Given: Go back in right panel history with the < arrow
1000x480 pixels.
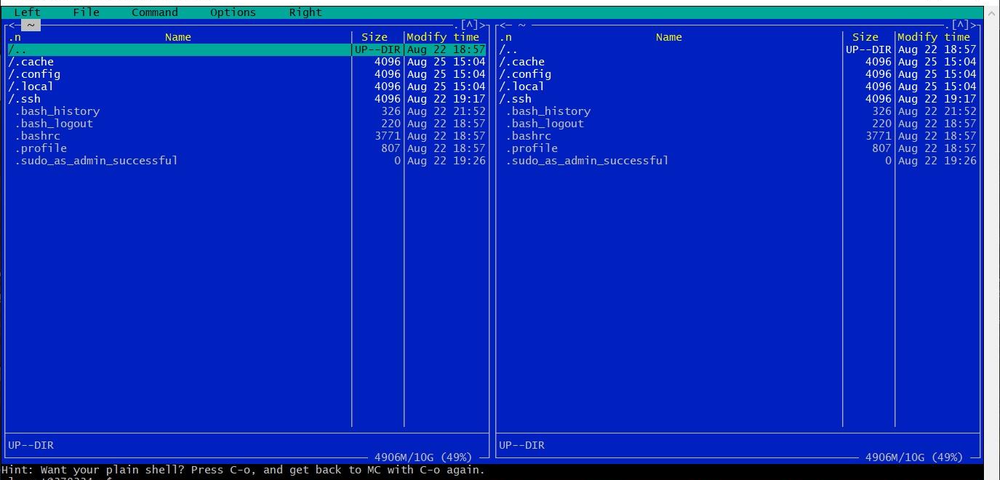Looking at the screenshot, I should click(502, 25).
